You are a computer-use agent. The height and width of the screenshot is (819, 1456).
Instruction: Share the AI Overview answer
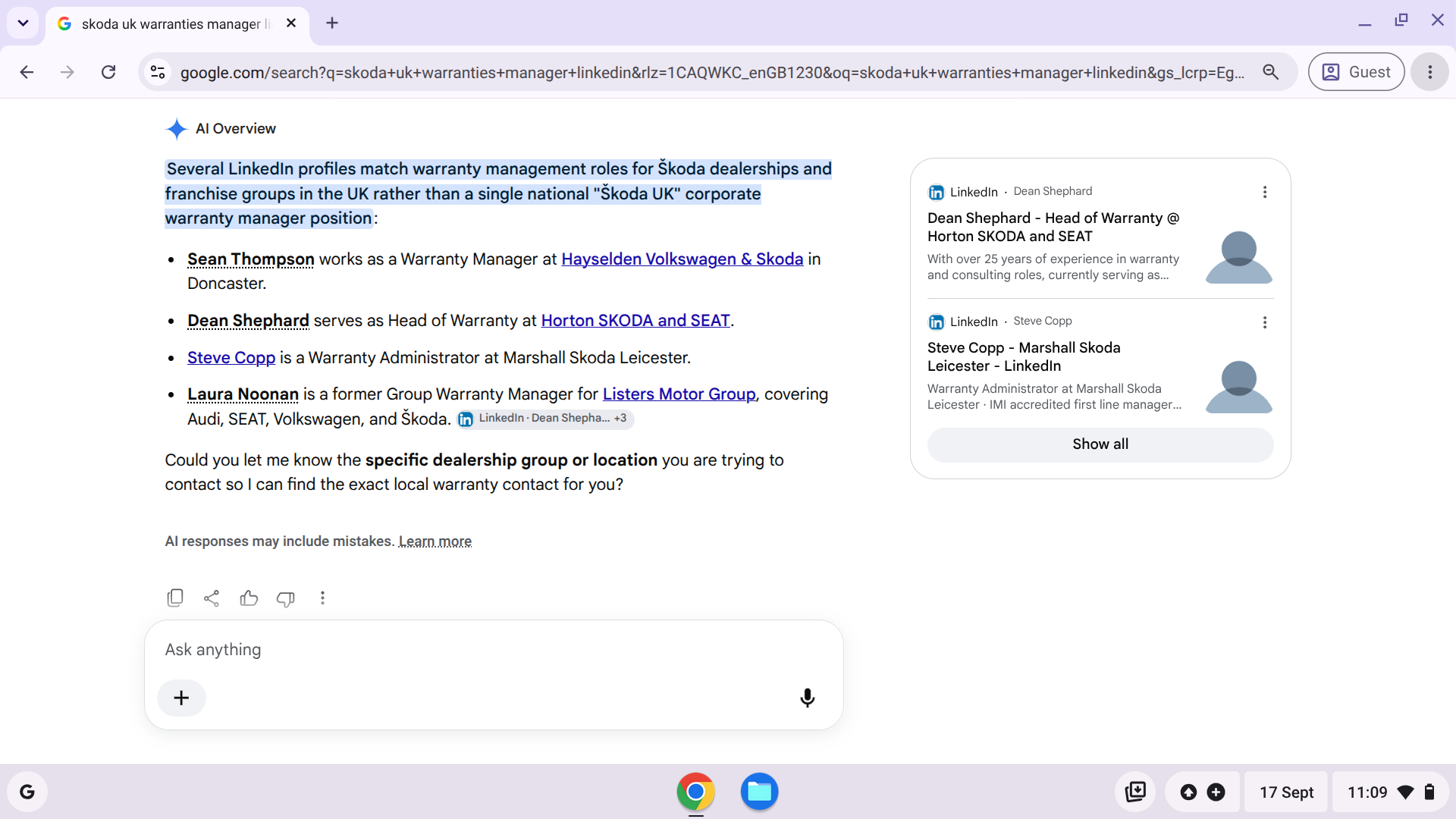click(212, 598)
